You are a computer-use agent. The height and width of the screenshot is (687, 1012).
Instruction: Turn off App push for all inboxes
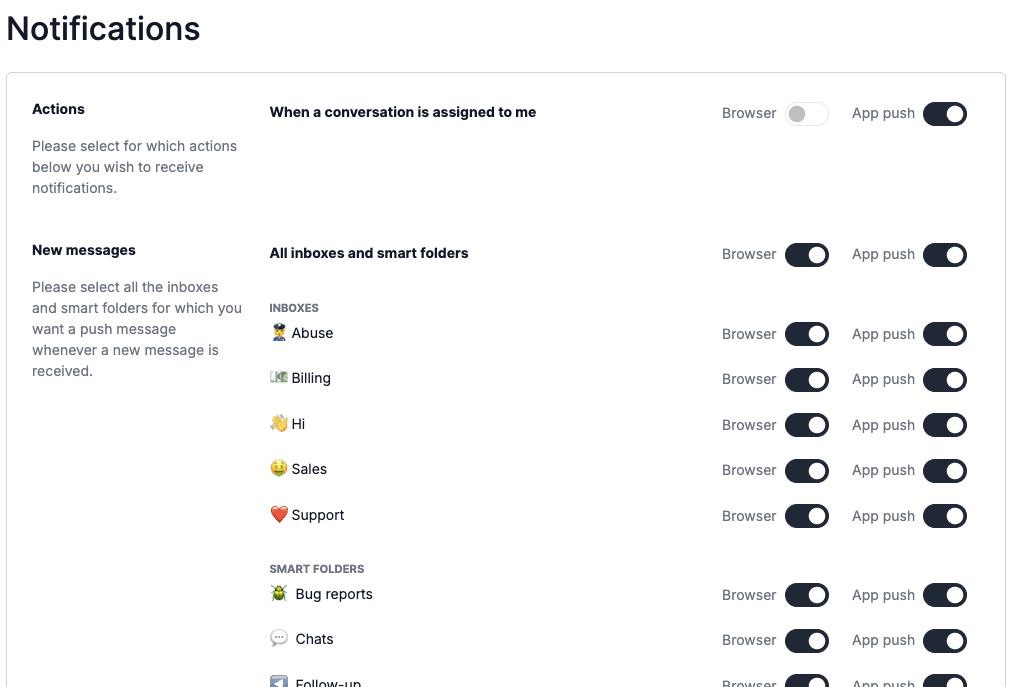pyautogui.click(x=944, y=255)
